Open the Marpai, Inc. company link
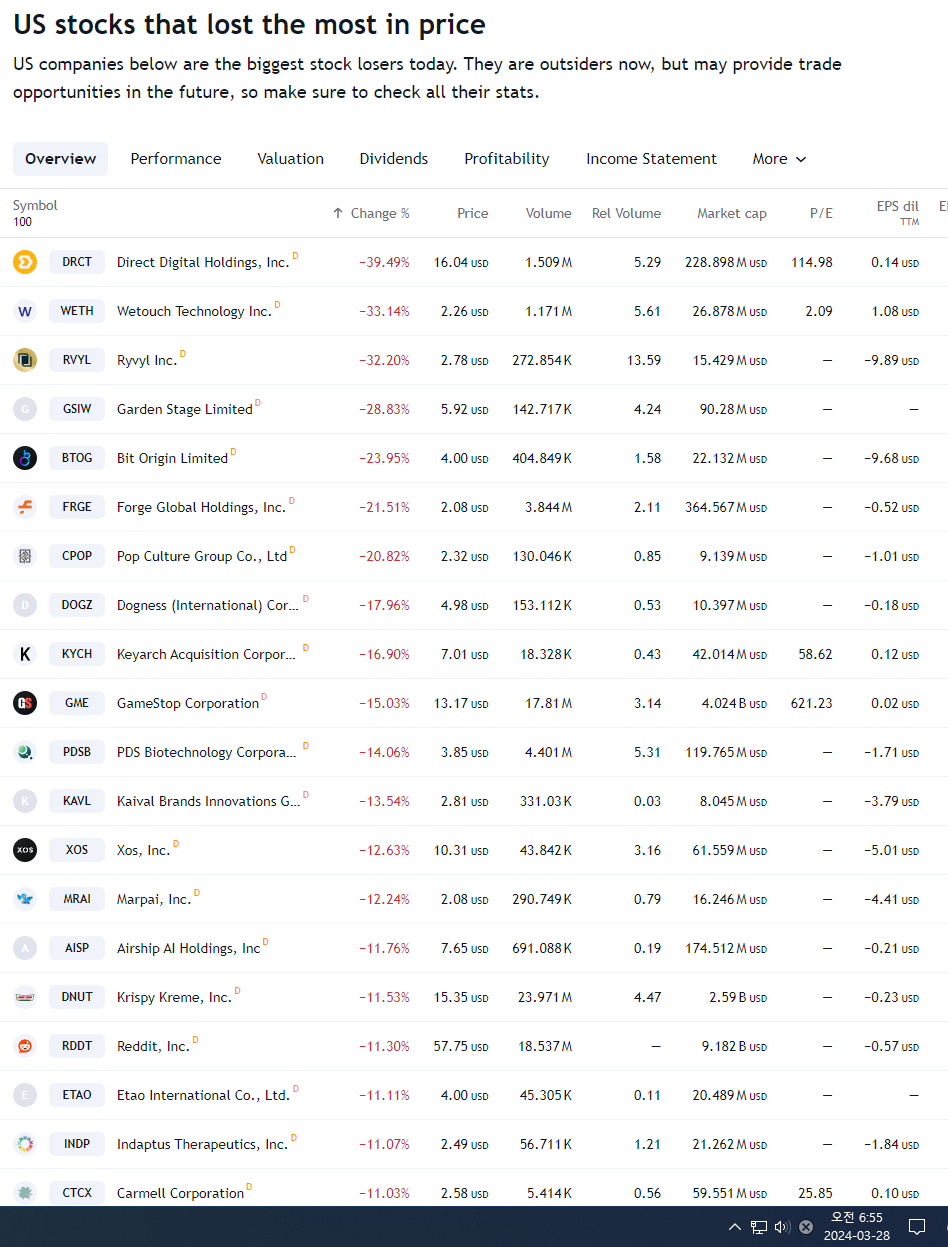The width and height of the screenshot is (948, 1247). pos(154,899)
